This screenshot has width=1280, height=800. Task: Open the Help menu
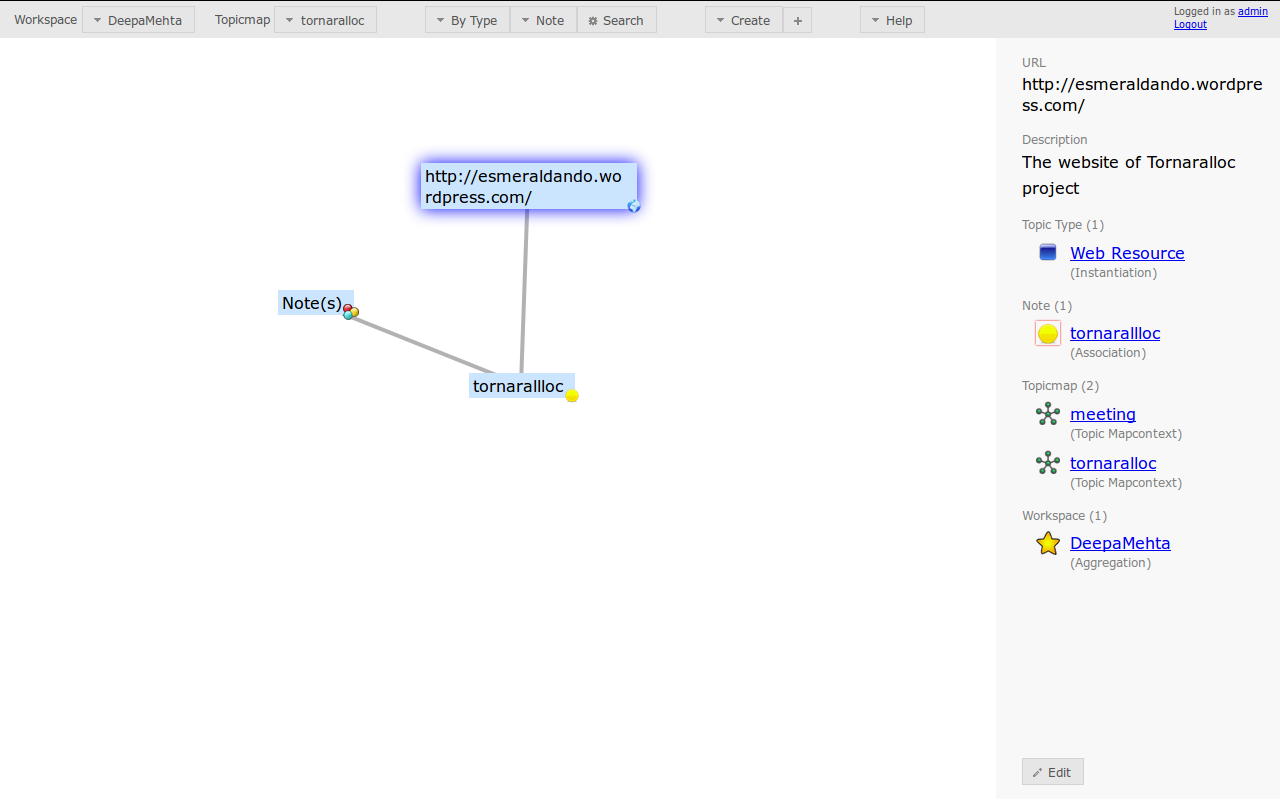click(892, 20)
